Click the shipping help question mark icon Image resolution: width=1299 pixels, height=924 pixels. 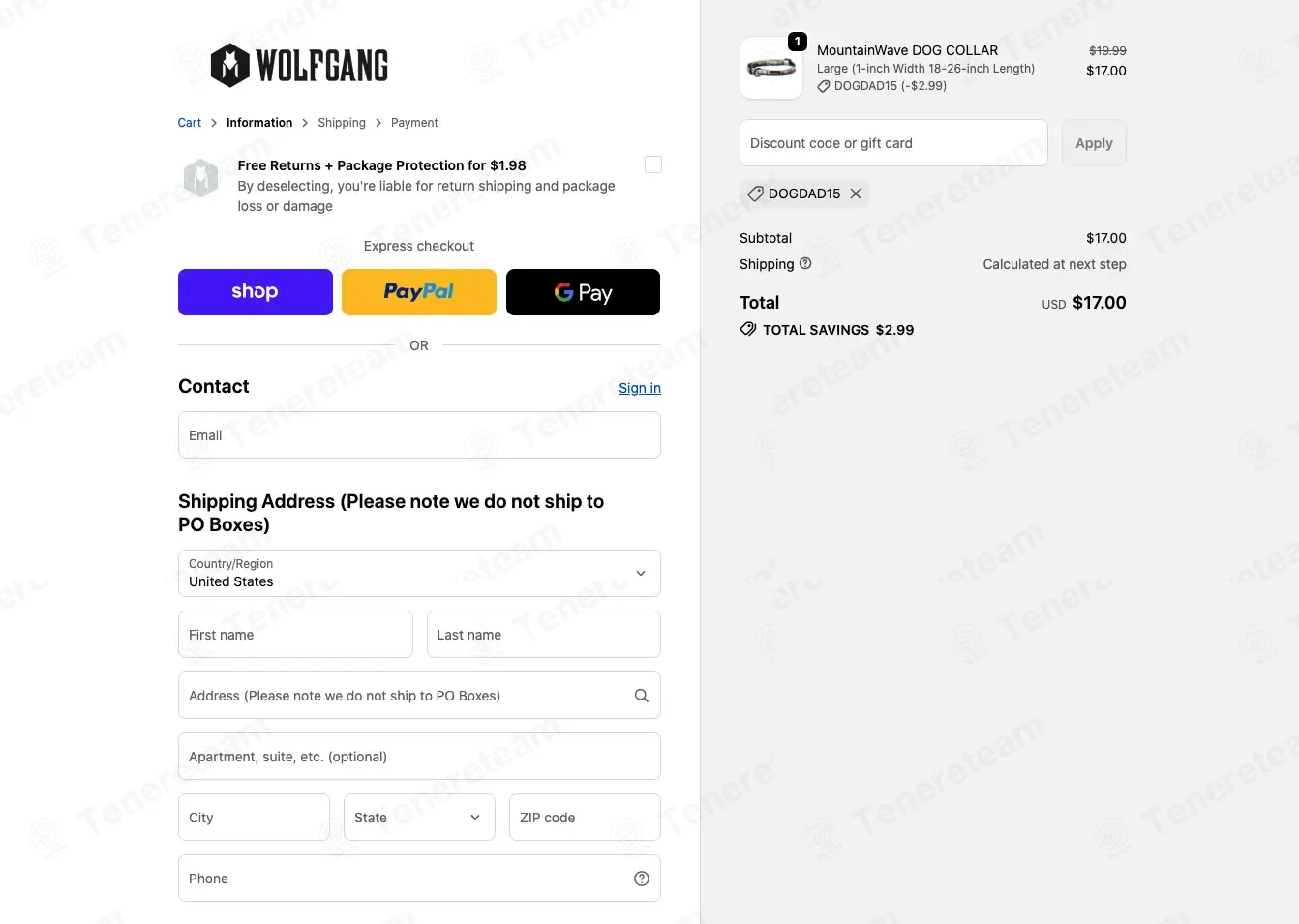click(805, 263)
